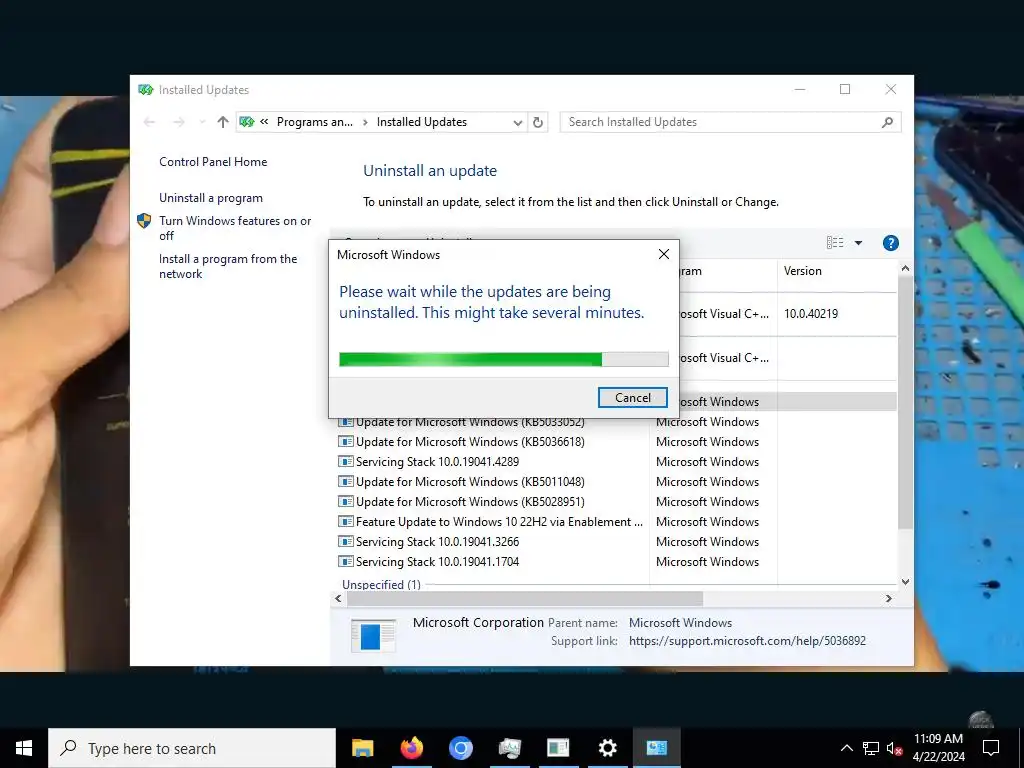The height and width of the screenshot is (768, 1024).
Task: Select Installed Updates breadcrumb
Action: pos(421,122)
